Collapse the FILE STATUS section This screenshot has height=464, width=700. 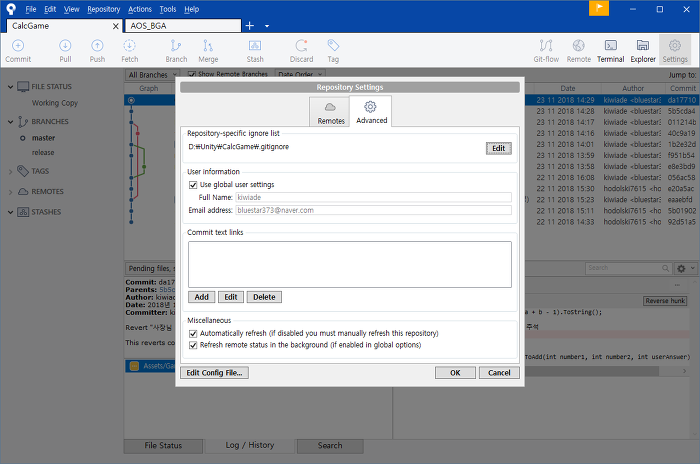(x=10, y=87)
